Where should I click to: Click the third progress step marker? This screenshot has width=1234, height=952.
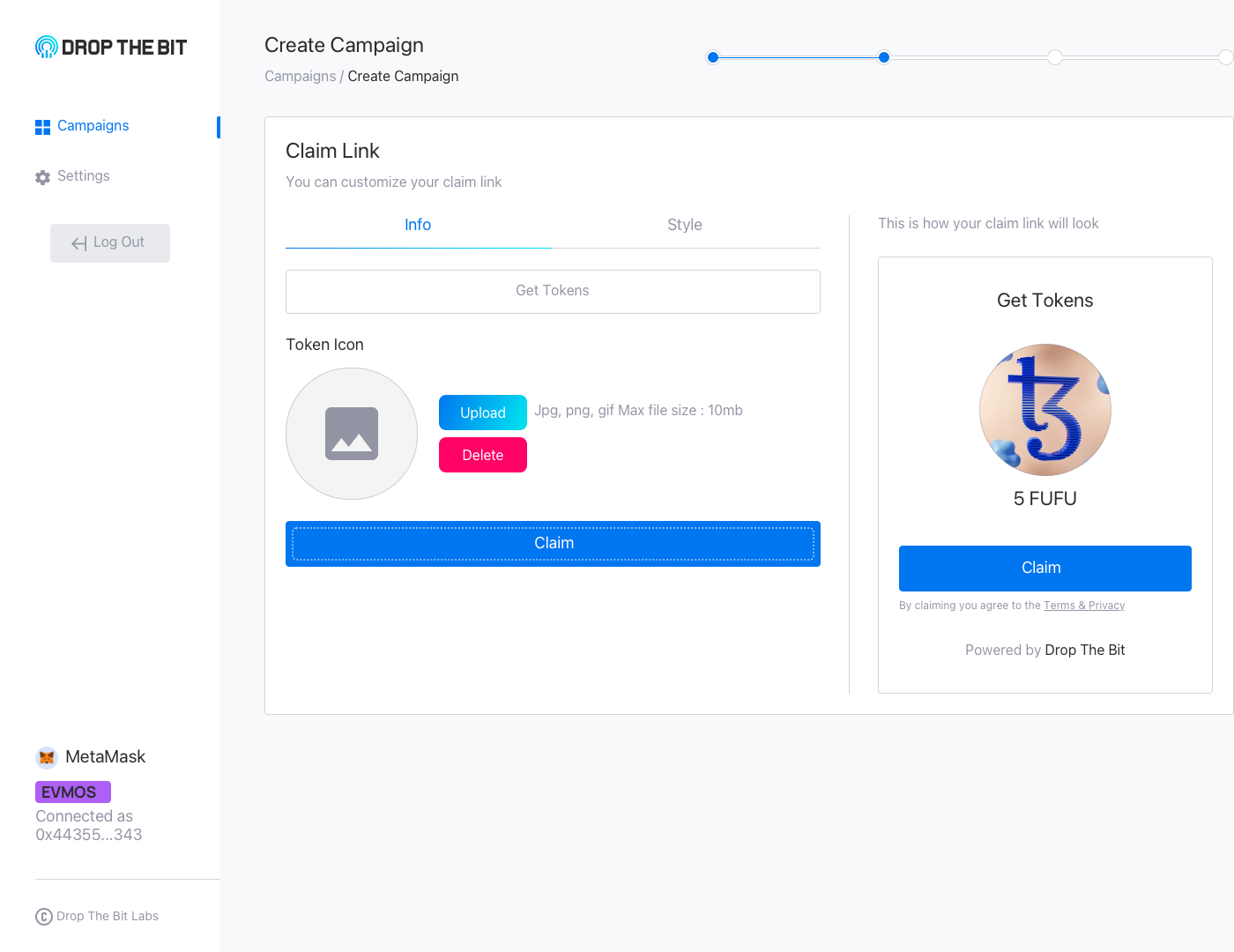(1055, 57)
